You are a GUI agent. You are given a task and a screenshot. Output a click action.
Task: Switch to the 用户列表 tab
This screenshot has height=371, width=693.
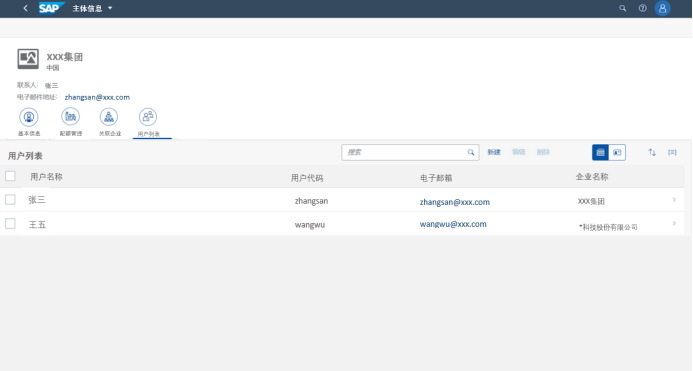tap(148, 122)
